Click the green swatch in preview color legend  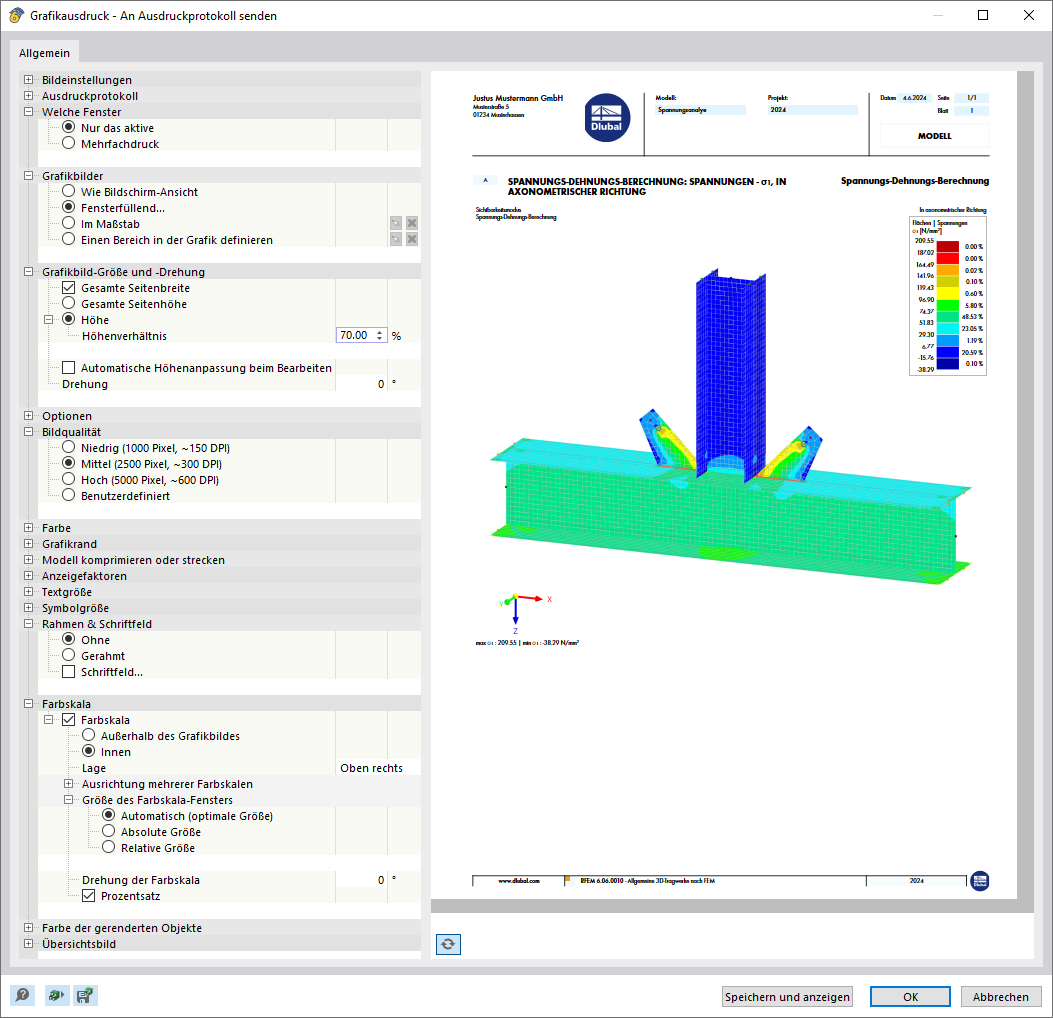[948, 306]
